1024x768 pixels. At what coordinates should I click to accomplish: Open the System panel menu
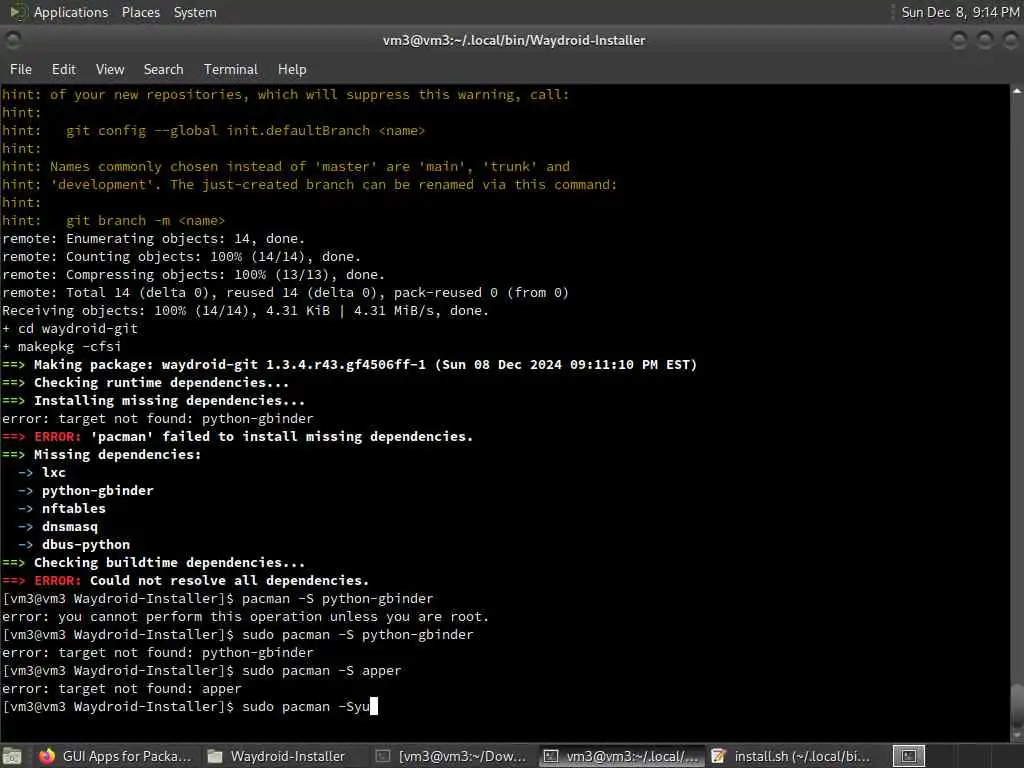click(x=195, y=12)
